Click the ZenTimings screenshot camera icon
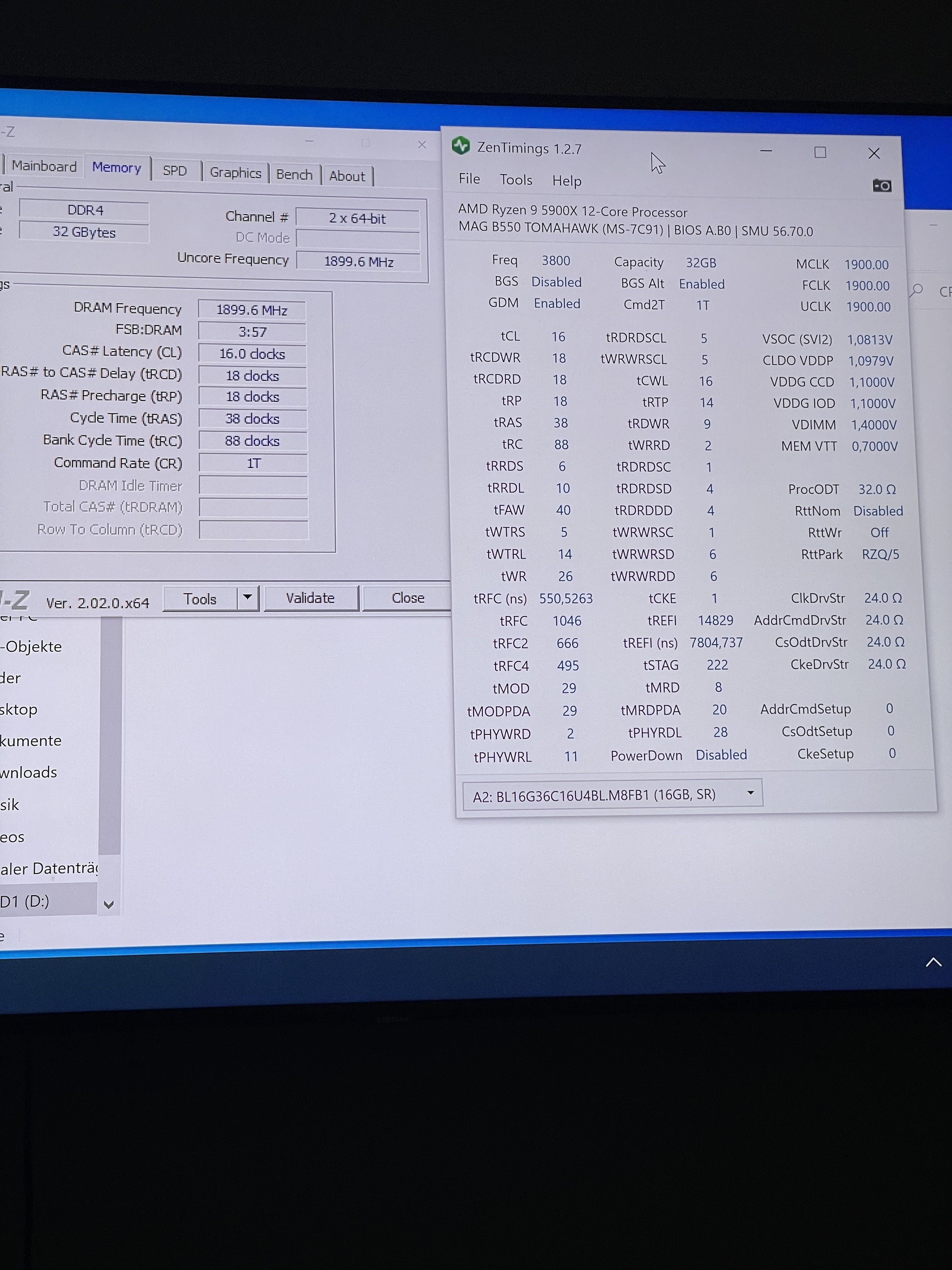 [x=882, y=186]
